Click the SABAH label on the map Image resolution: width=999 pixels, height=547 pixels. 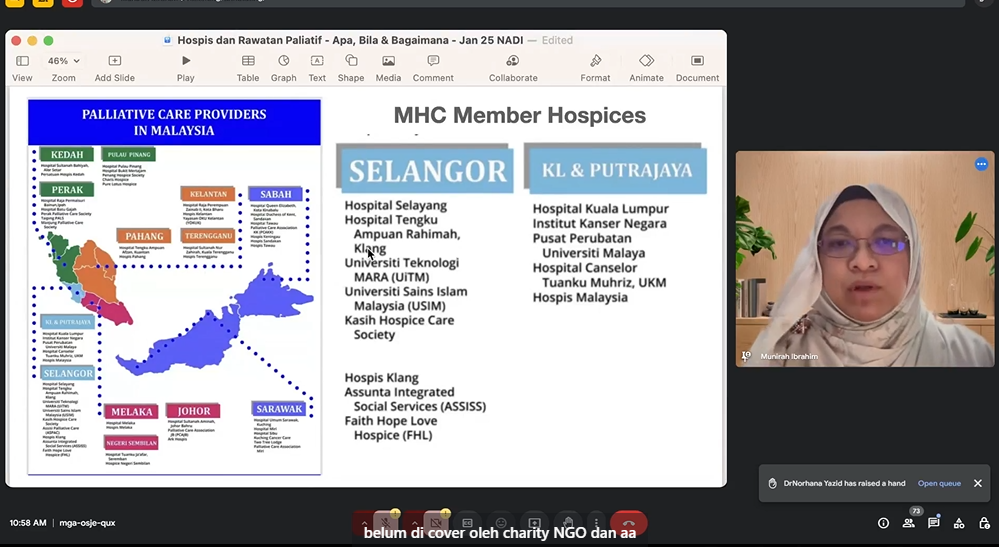click(x=275, y=194)
